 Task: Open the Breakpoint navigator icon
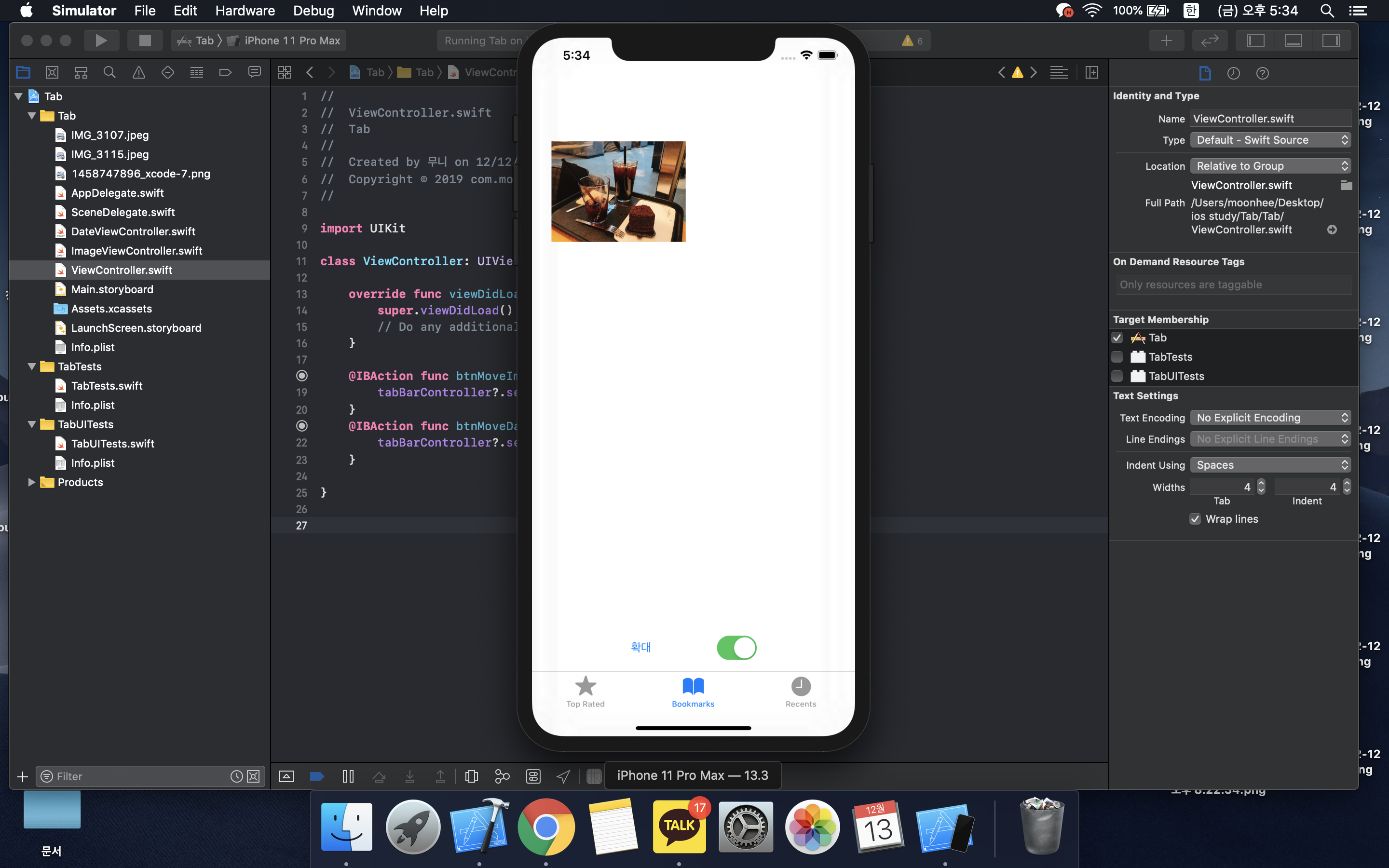225,72
